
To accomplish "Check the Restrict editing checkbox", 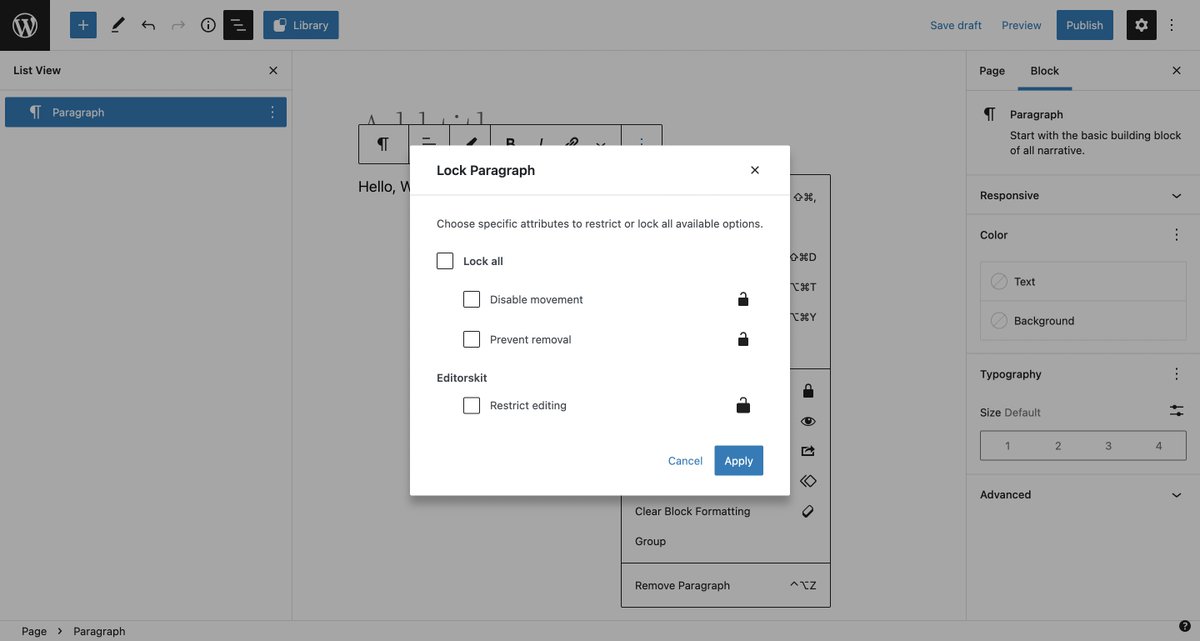I will (472, 405).
